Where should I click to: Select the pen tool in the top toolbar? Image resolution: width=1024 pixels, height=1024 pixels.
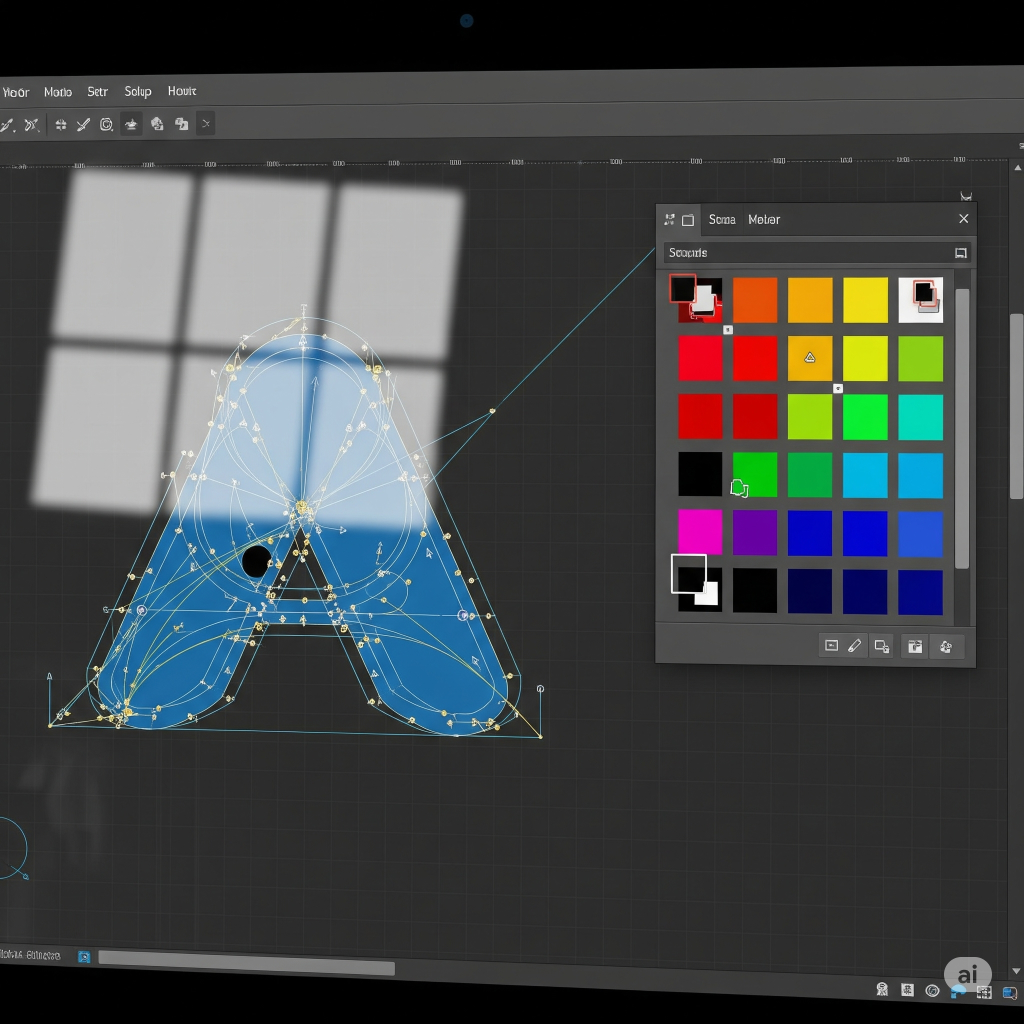[8, 125]
